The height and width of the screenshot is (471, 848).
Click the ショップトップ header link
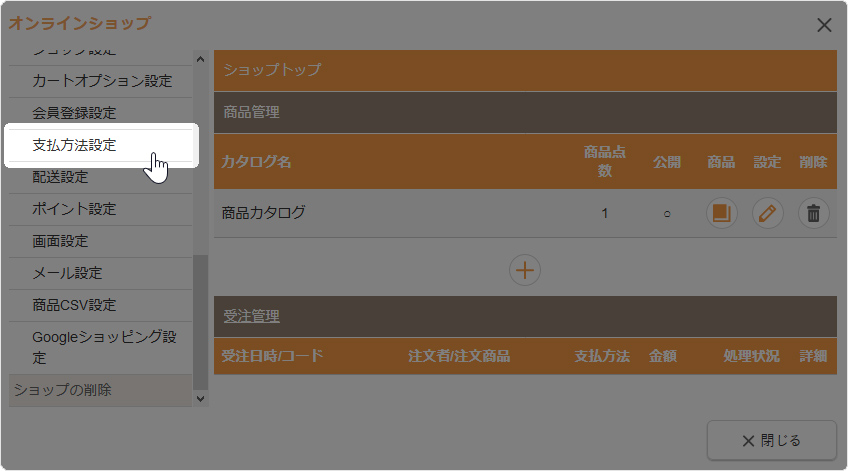272,70
